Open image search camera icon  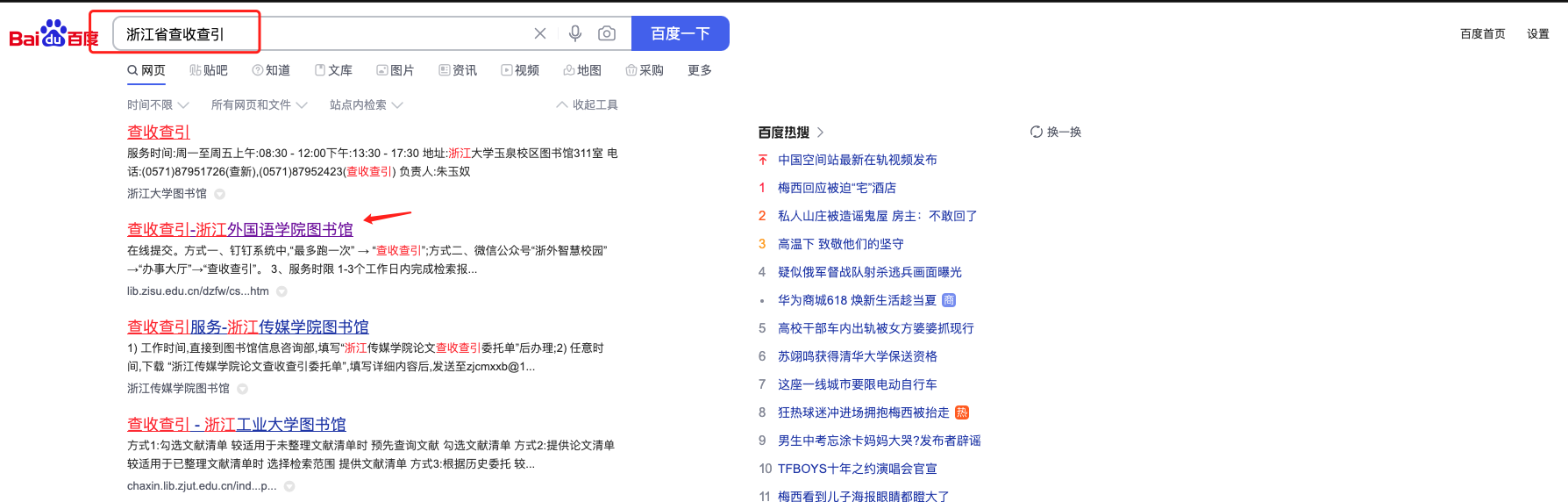607,33
